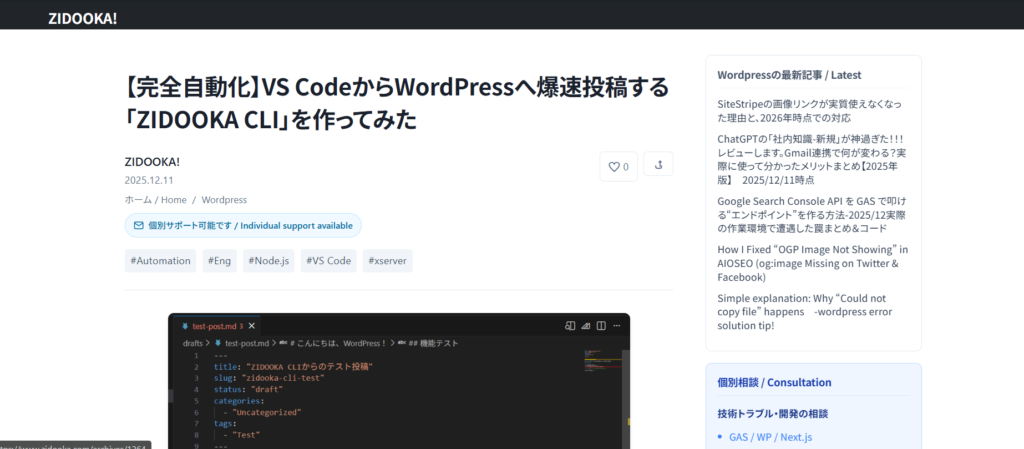Go to the ホーム / Home breadcrumb
Screen dimensions: 1024x449
coord(155,200)
